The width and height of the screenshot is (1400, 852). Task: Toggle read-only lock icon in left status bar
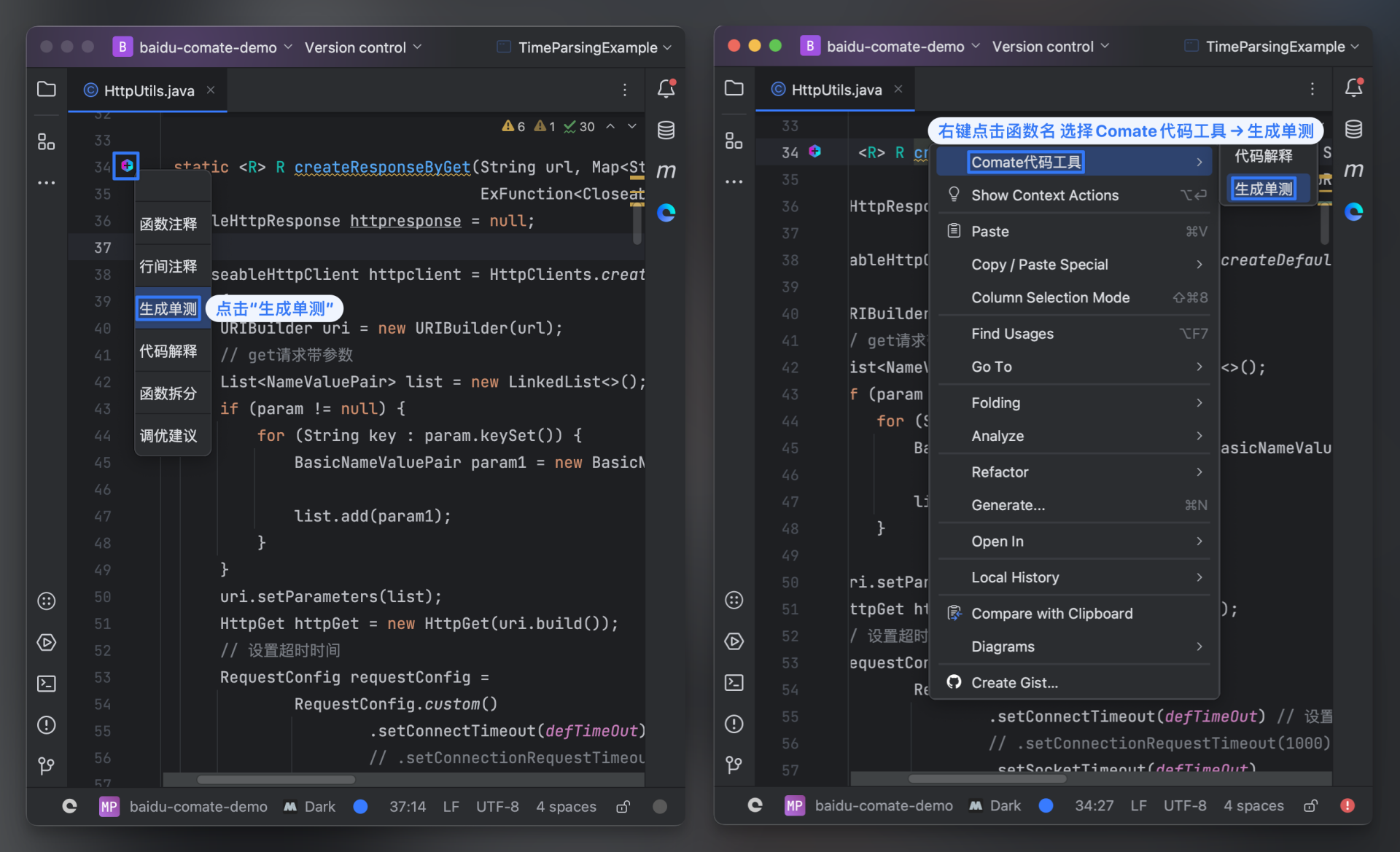[623, 806]
